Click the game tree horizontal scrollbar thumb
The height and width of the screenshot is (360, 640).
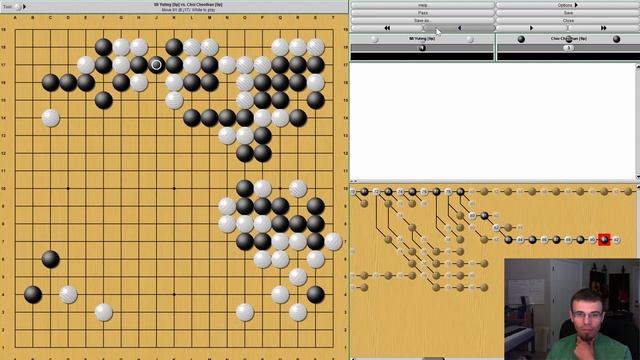(x=433, y=358)
